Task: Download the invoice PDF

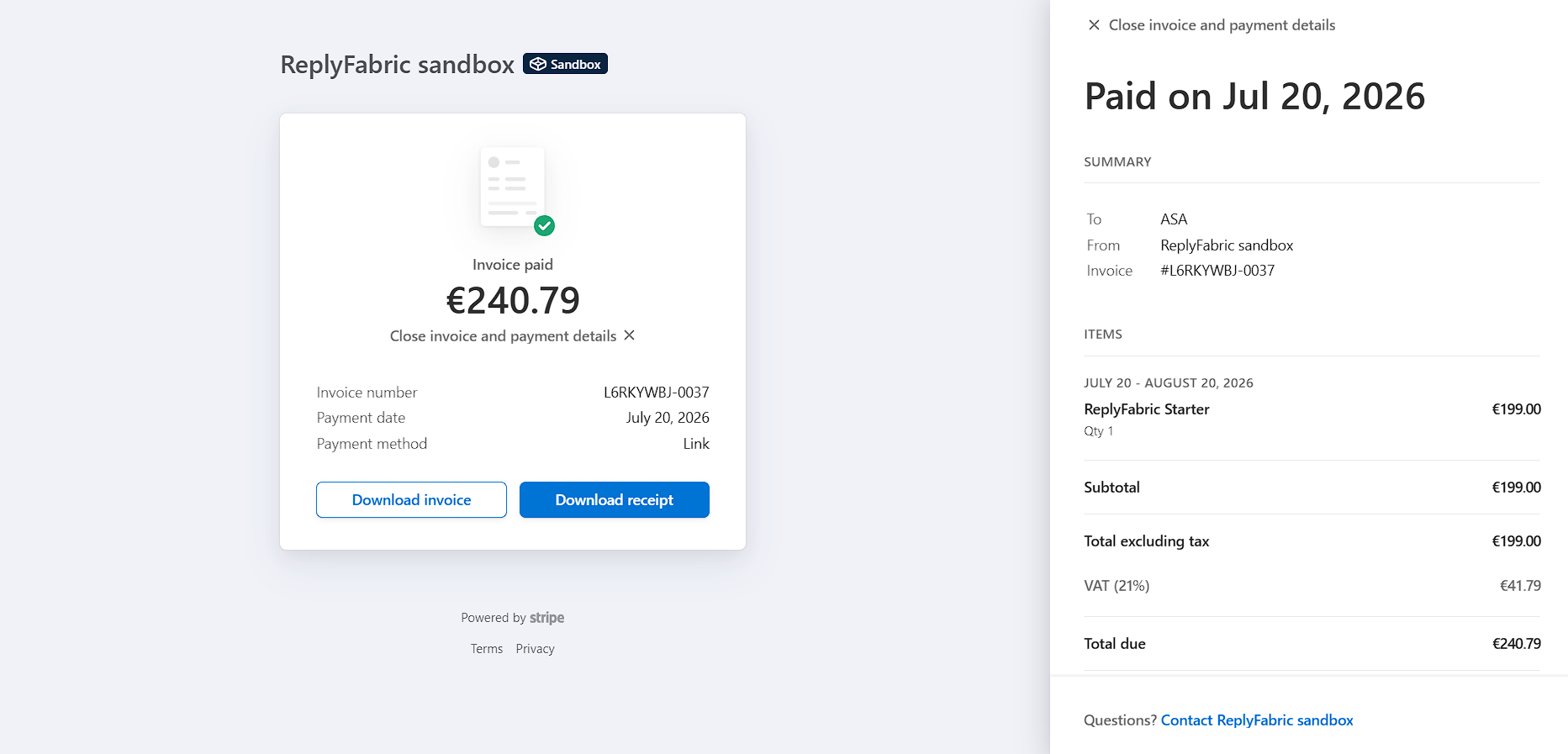Action: point(411,500)
